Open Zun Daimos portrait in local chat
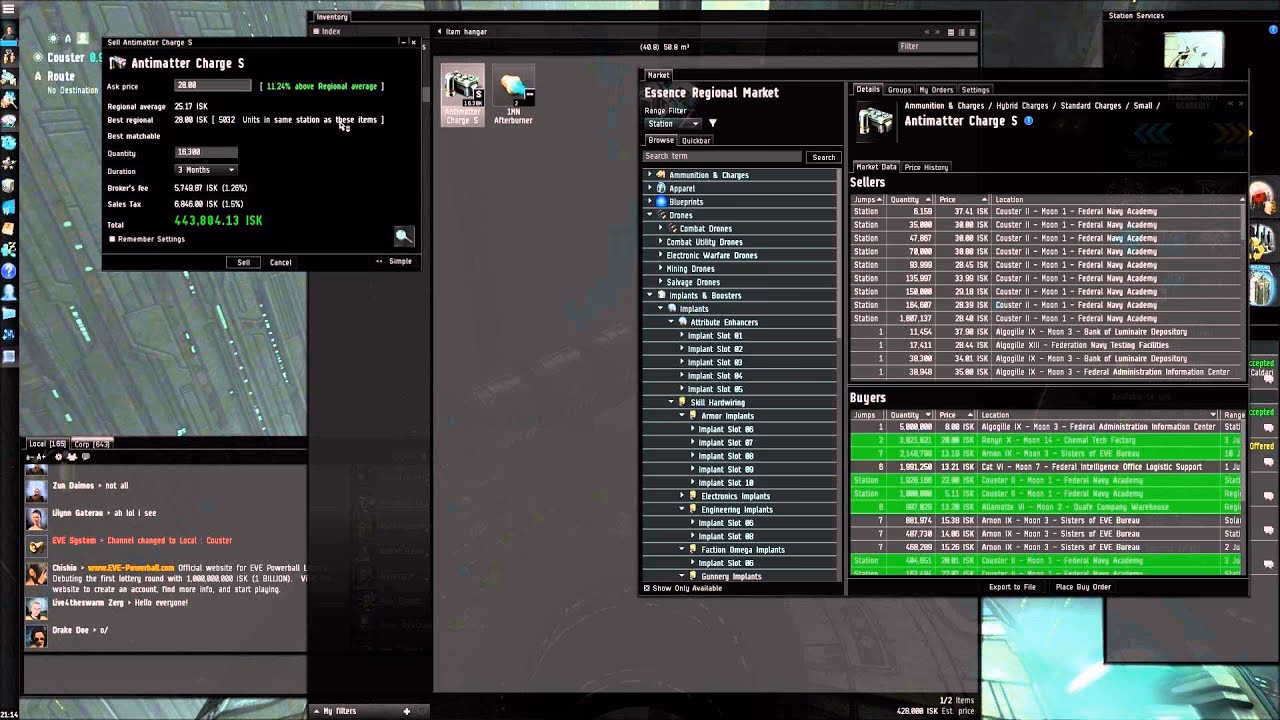 [x=36, y=490]
